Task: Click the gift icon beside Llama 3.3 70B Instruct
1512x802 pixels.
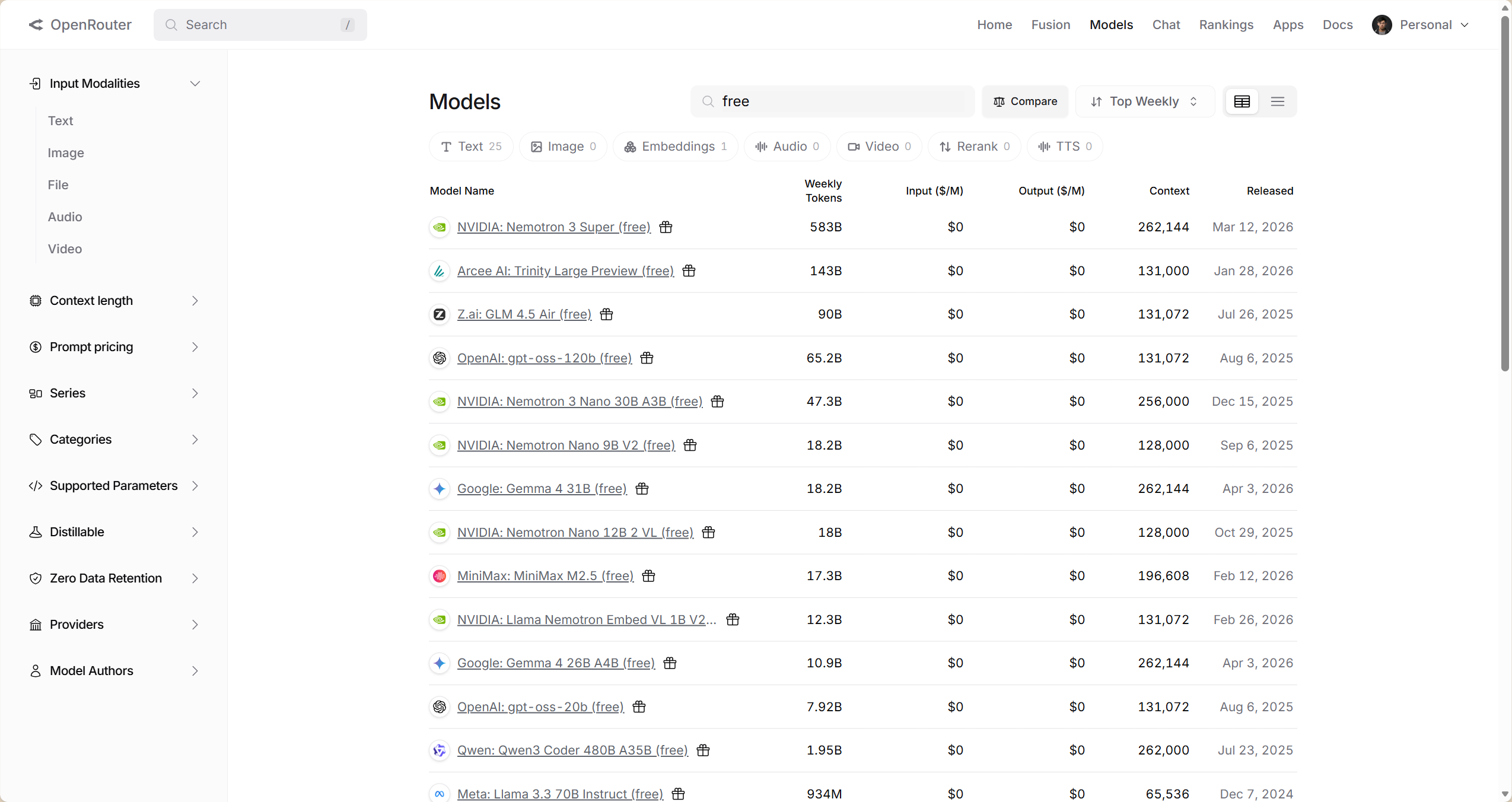Action: tap(678, 794)
